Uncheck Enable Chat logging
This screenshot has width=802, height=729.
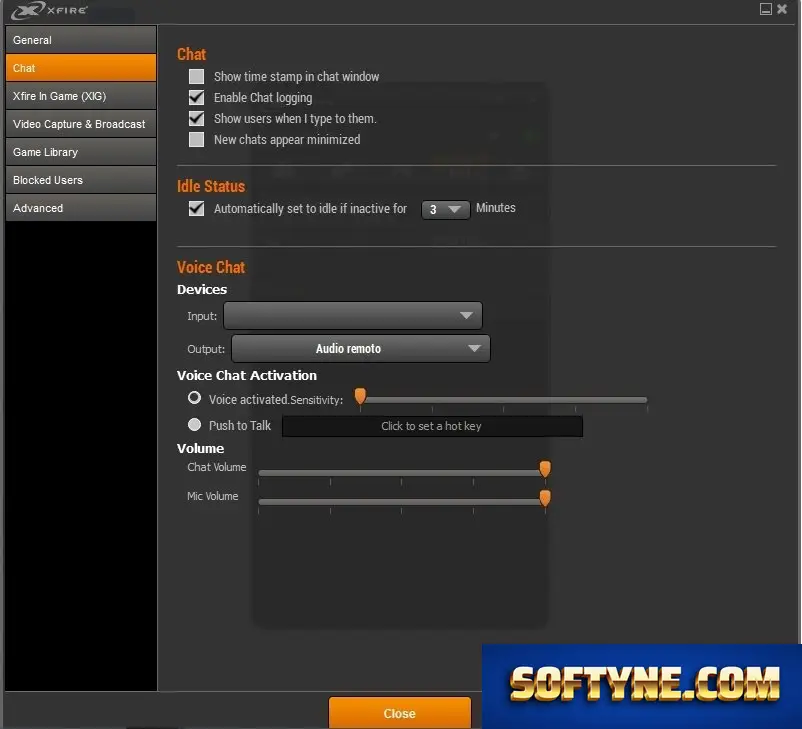tap(196, 98)
